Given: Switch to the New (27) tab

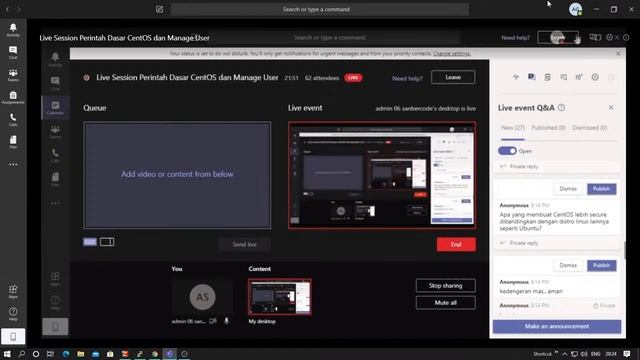Looking at the screenshot, I should (513, 128).
